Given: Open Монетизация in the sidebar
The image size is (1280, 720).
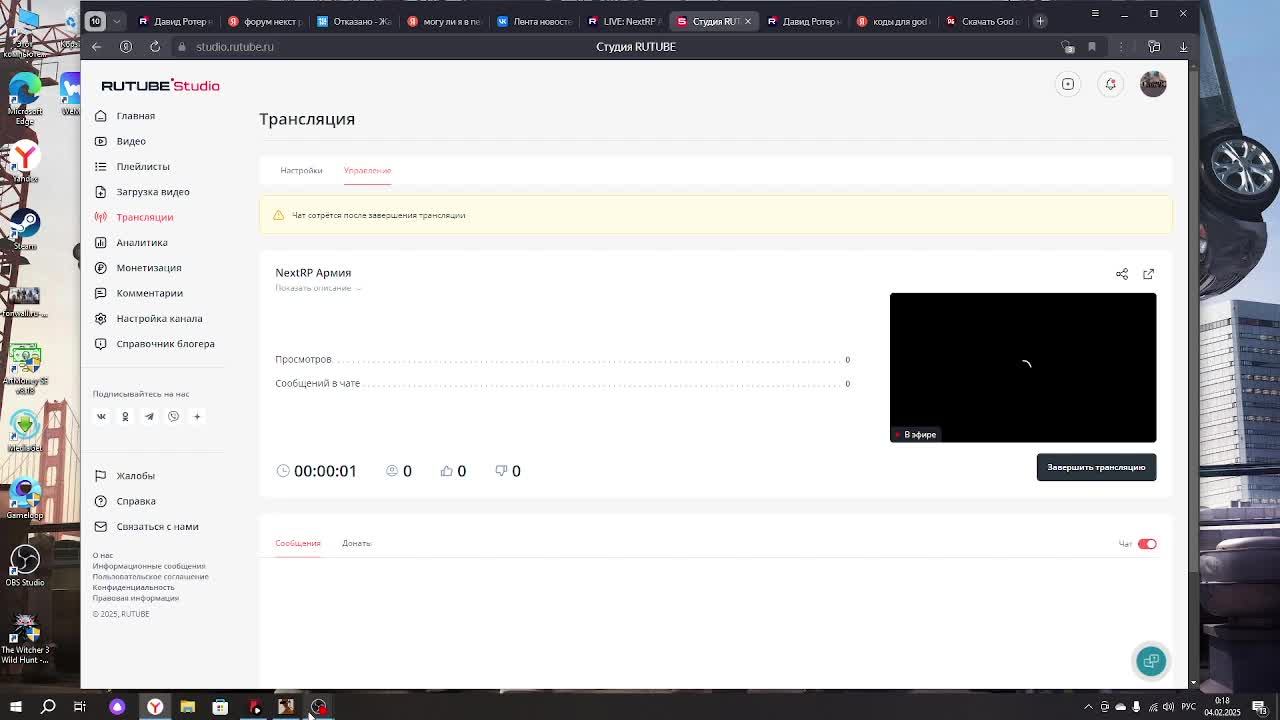Looking at the screenshot, I should pyautogui.click(x=149, y=268).
